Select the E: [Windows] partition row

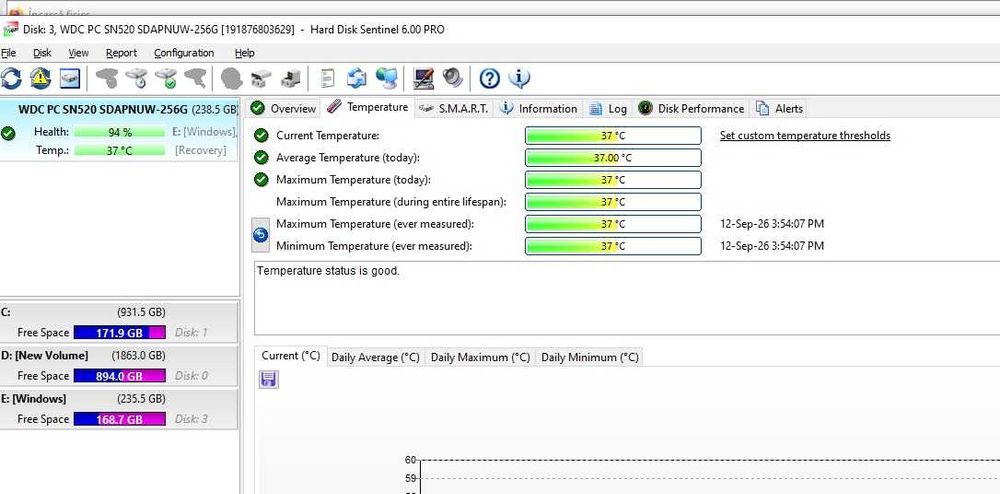(119, 409)
